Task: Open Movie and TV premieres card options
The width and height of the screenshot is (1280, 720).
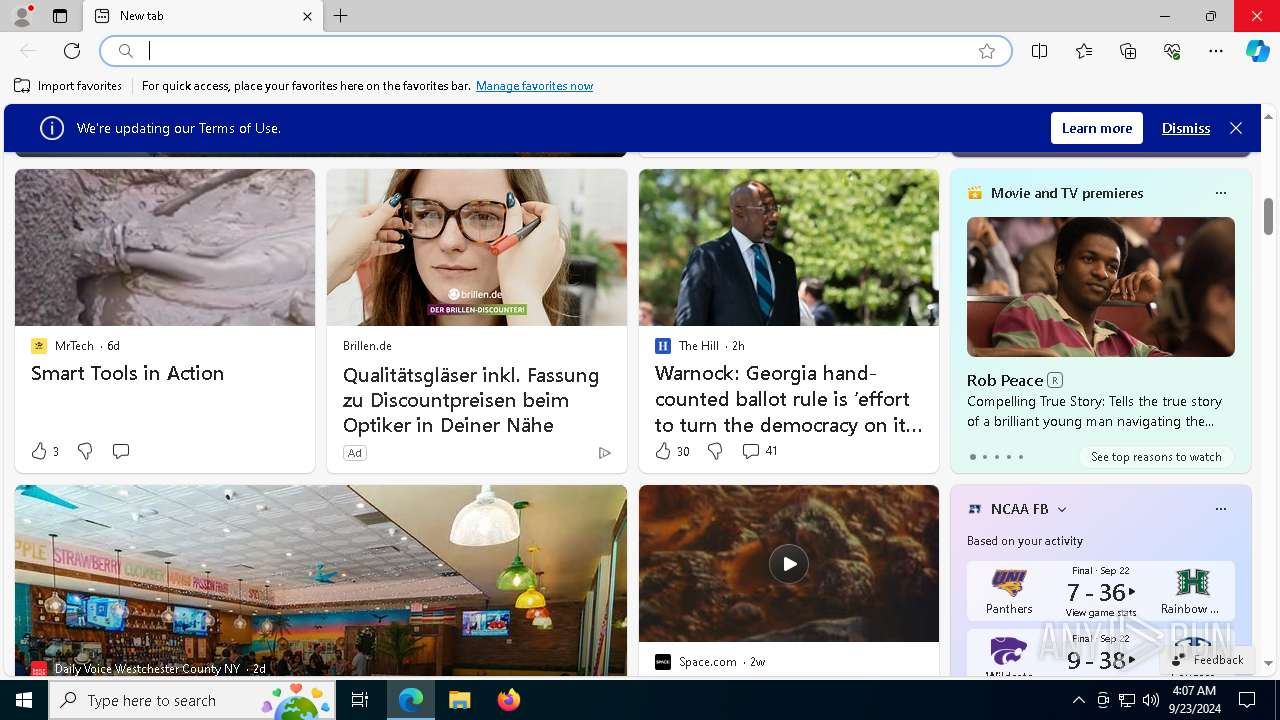Action: click(1220, 193)
